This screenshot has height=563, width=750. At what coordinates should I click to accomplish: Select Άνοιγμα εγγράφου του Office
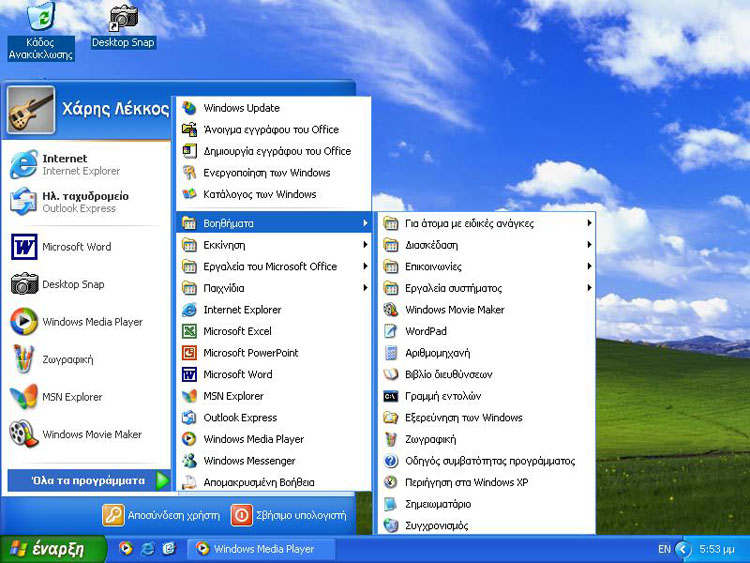(274, 130)
